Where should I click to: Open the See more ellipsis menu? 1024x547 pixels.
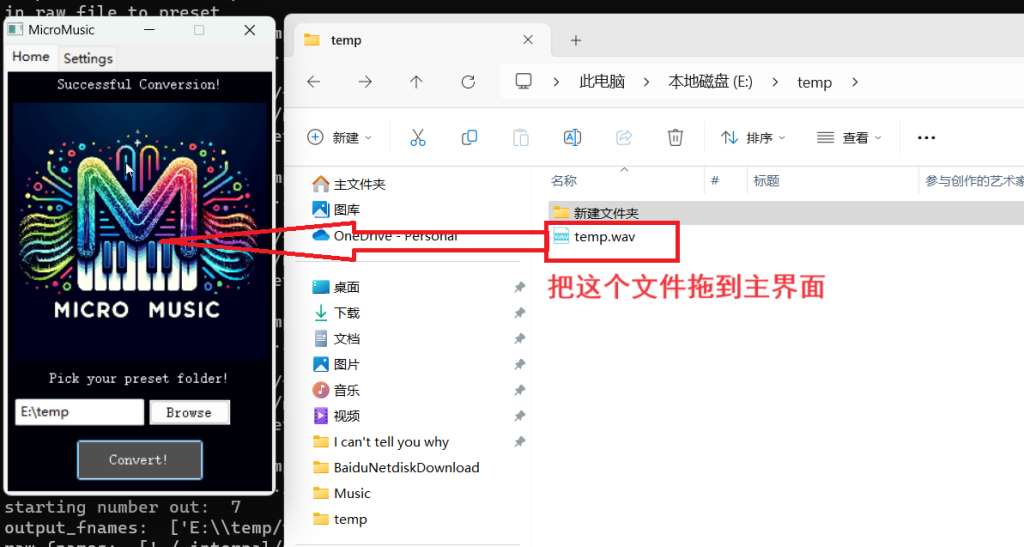[926, 138]
